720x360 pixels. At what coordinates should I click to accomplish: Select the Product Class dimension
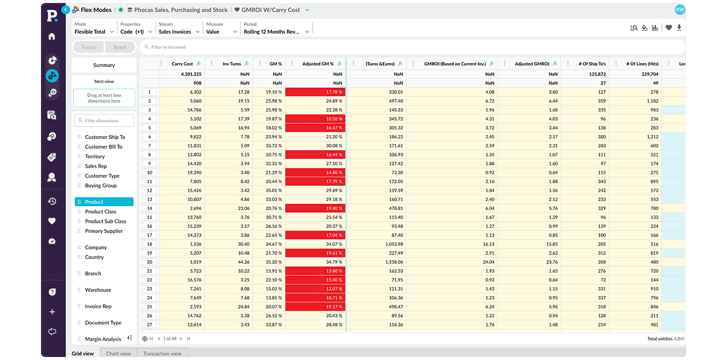[x=101, y=212]
